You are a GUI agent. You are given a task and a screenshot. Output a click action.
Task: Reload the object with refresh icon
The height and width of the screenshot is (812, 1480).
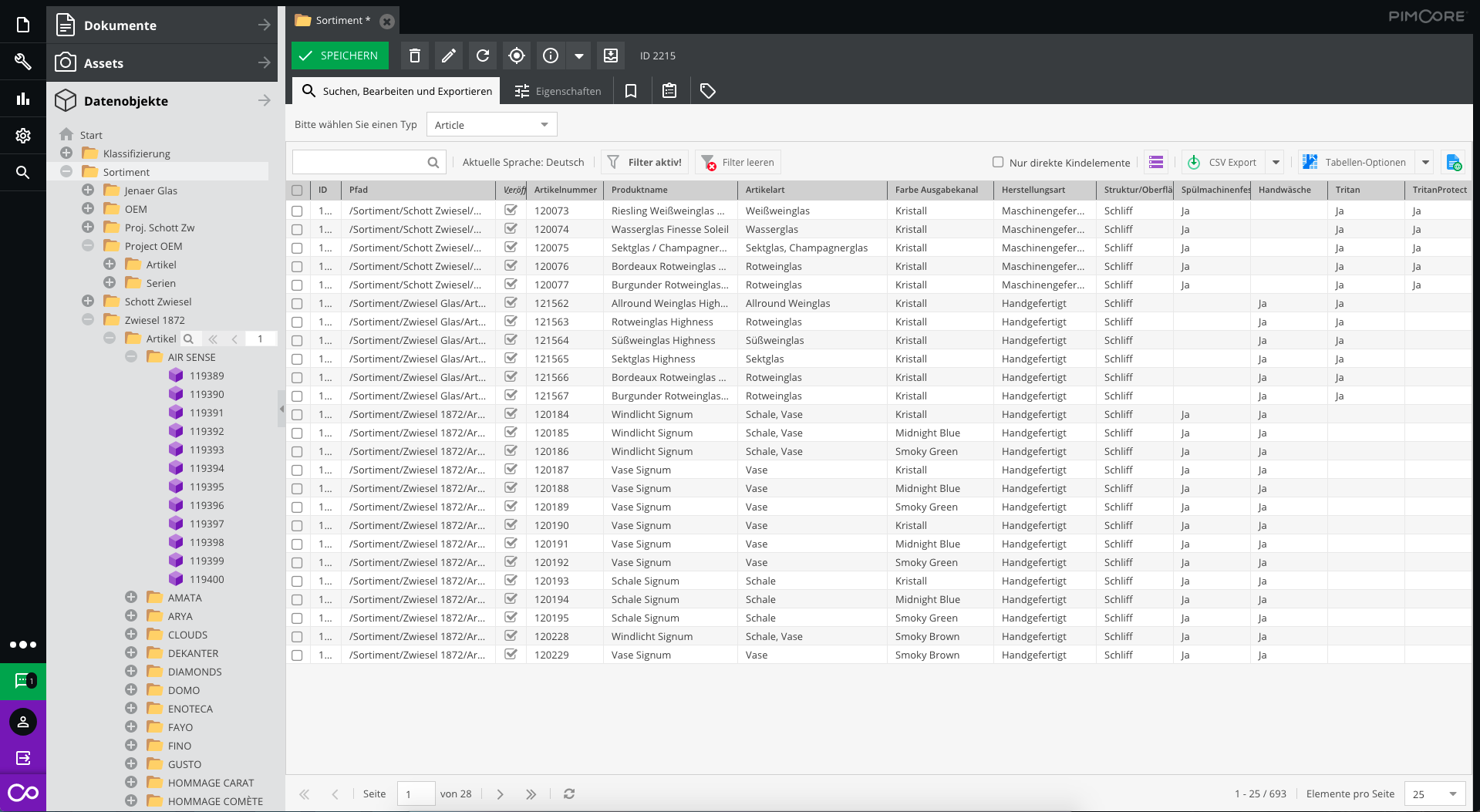(483, 56)
